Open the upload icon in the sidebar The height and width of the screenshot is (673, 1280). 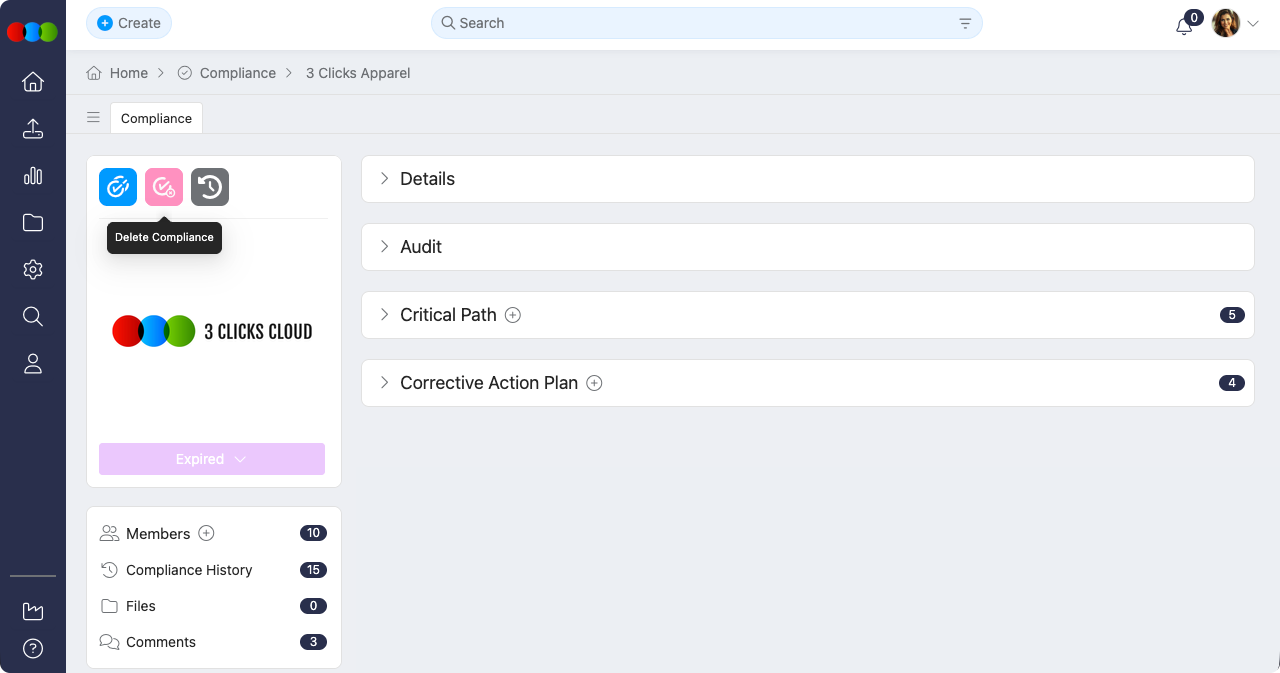[33, 129]
